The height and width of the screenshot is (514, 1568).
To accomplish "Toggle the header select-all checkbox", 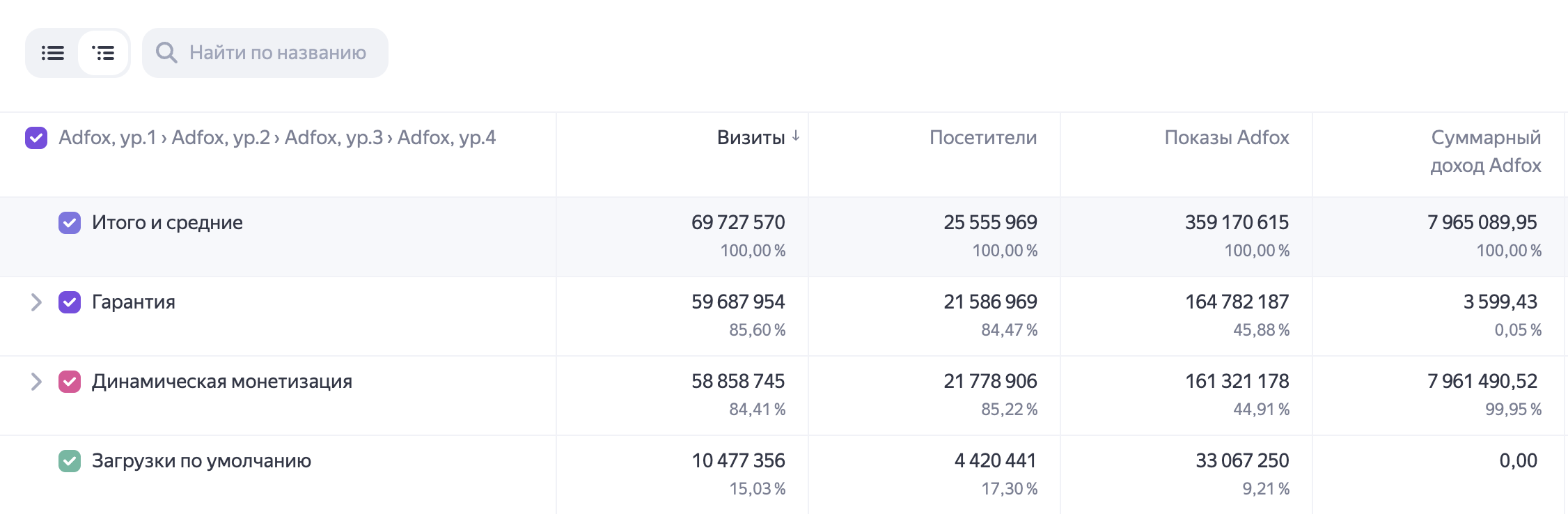I will pyautogui.click(x=36, y=138).
